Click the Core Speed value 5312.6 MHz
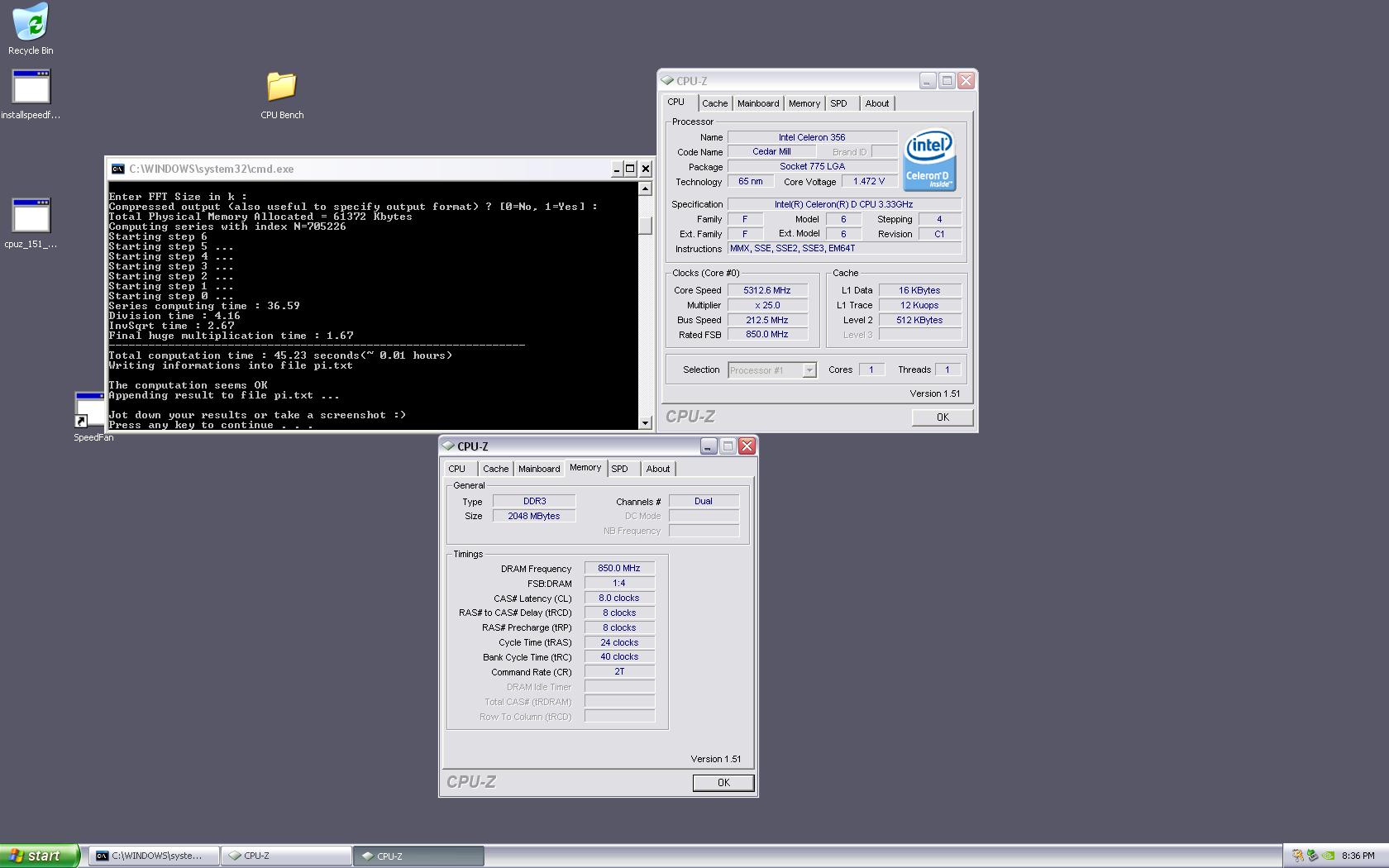1389x868 pixels. 767,290
